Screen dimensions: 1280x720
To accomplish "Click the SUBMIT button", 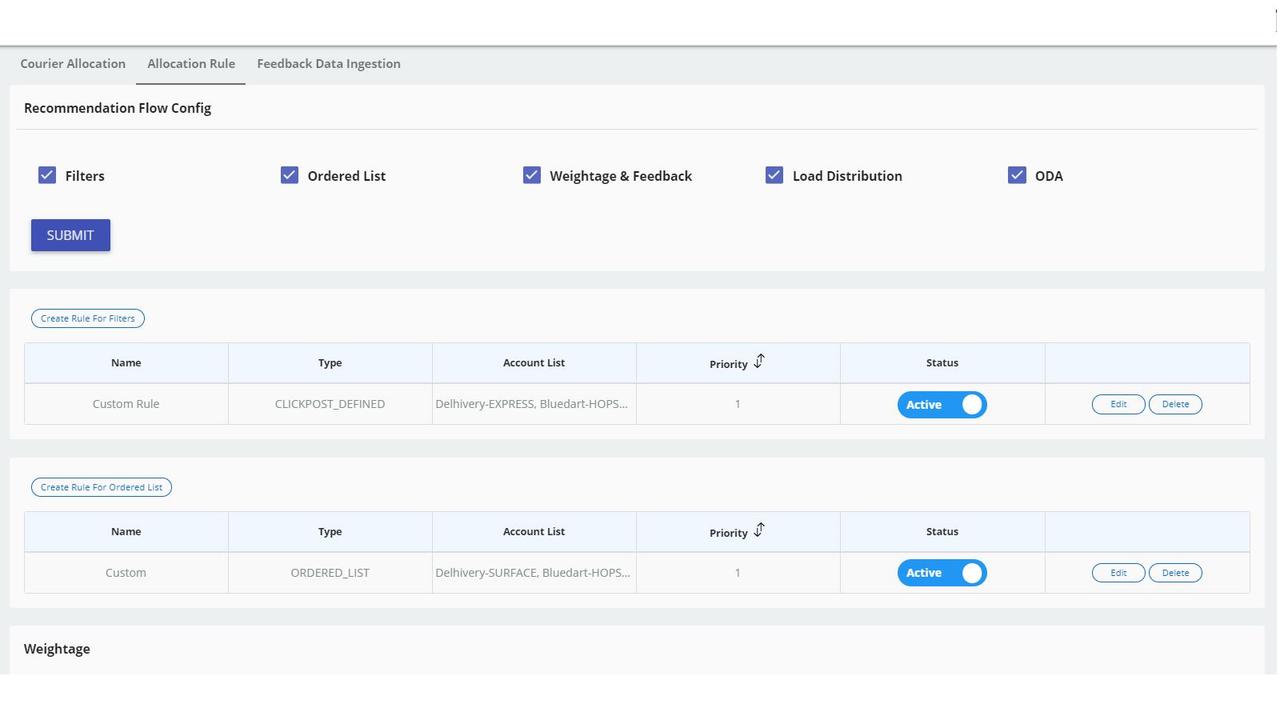I will pyautogui.click(x=70, y=235).
